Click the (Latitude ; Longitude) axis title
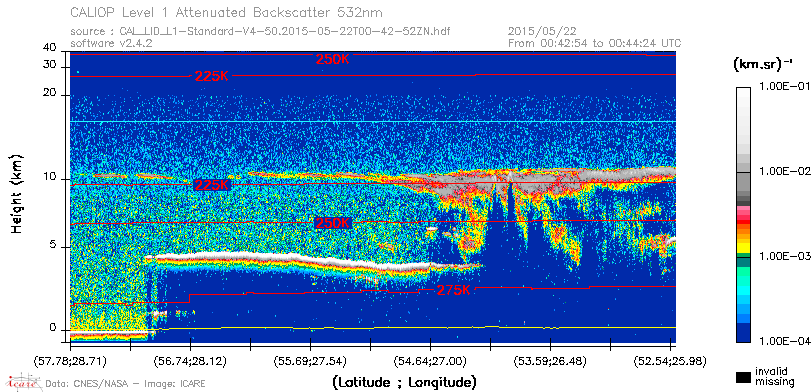Image resolution: width=811 pixels, height=392 pixels. coord(404,383)
